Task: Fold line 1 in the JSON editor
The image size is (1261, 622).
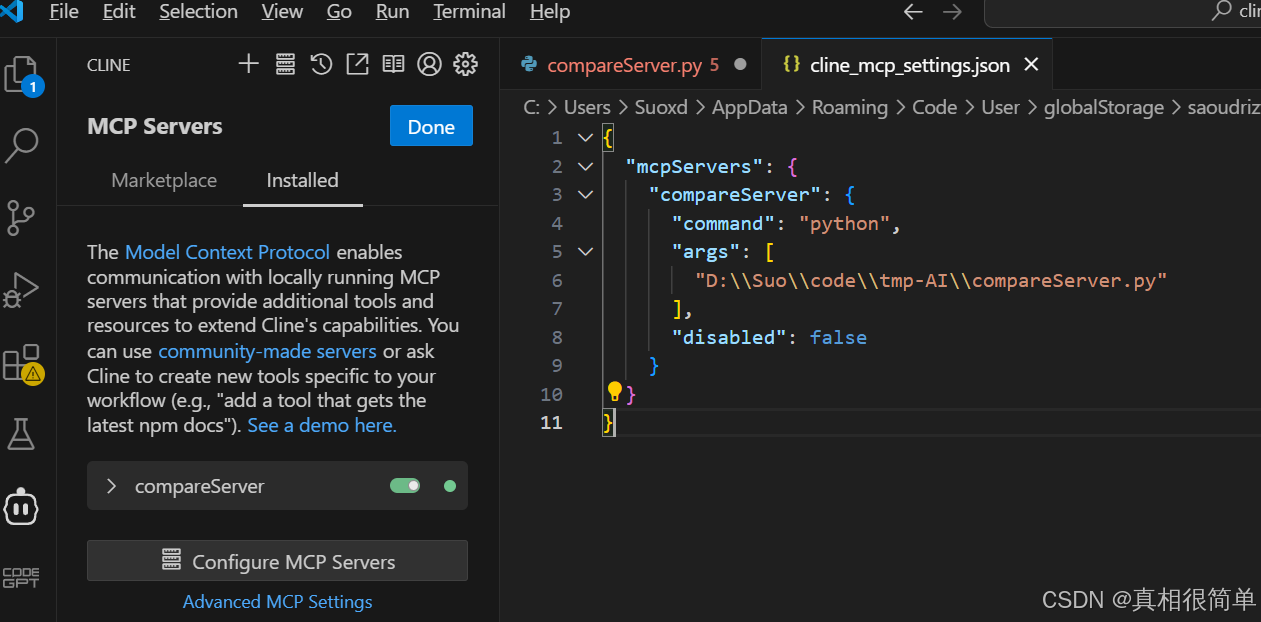Action: coord(585,138)
